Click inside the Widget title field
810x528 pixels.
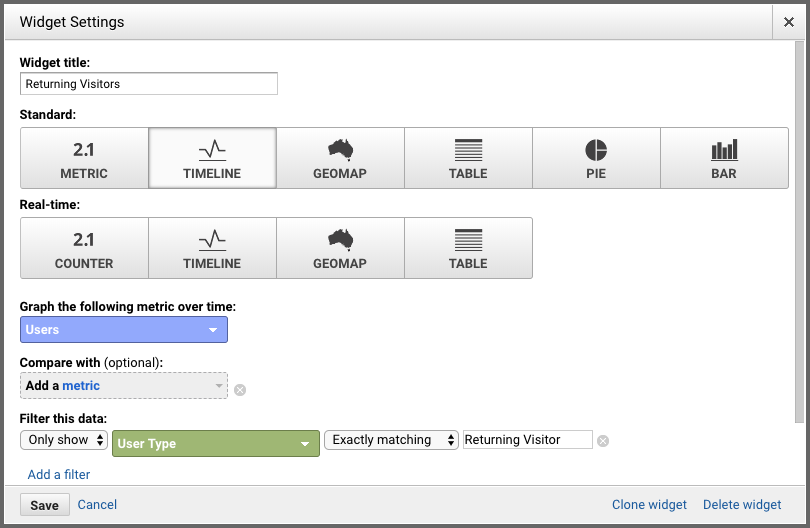(x=149, y=84)
